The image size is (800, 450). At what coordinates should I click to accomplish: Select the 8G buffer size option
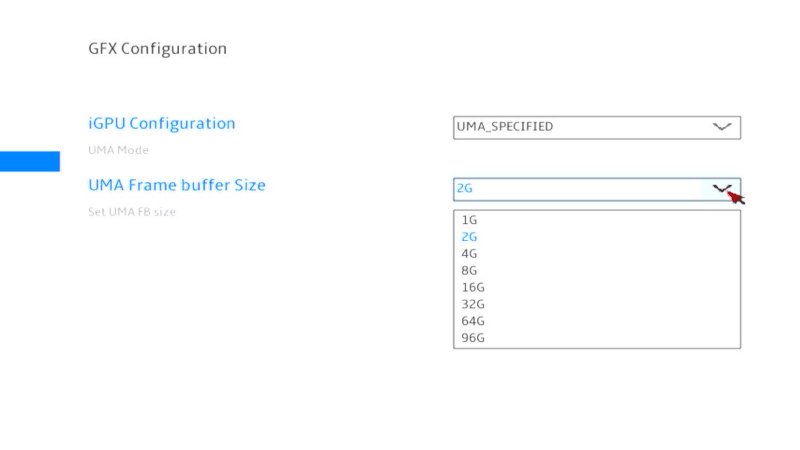tap(469, 271)
